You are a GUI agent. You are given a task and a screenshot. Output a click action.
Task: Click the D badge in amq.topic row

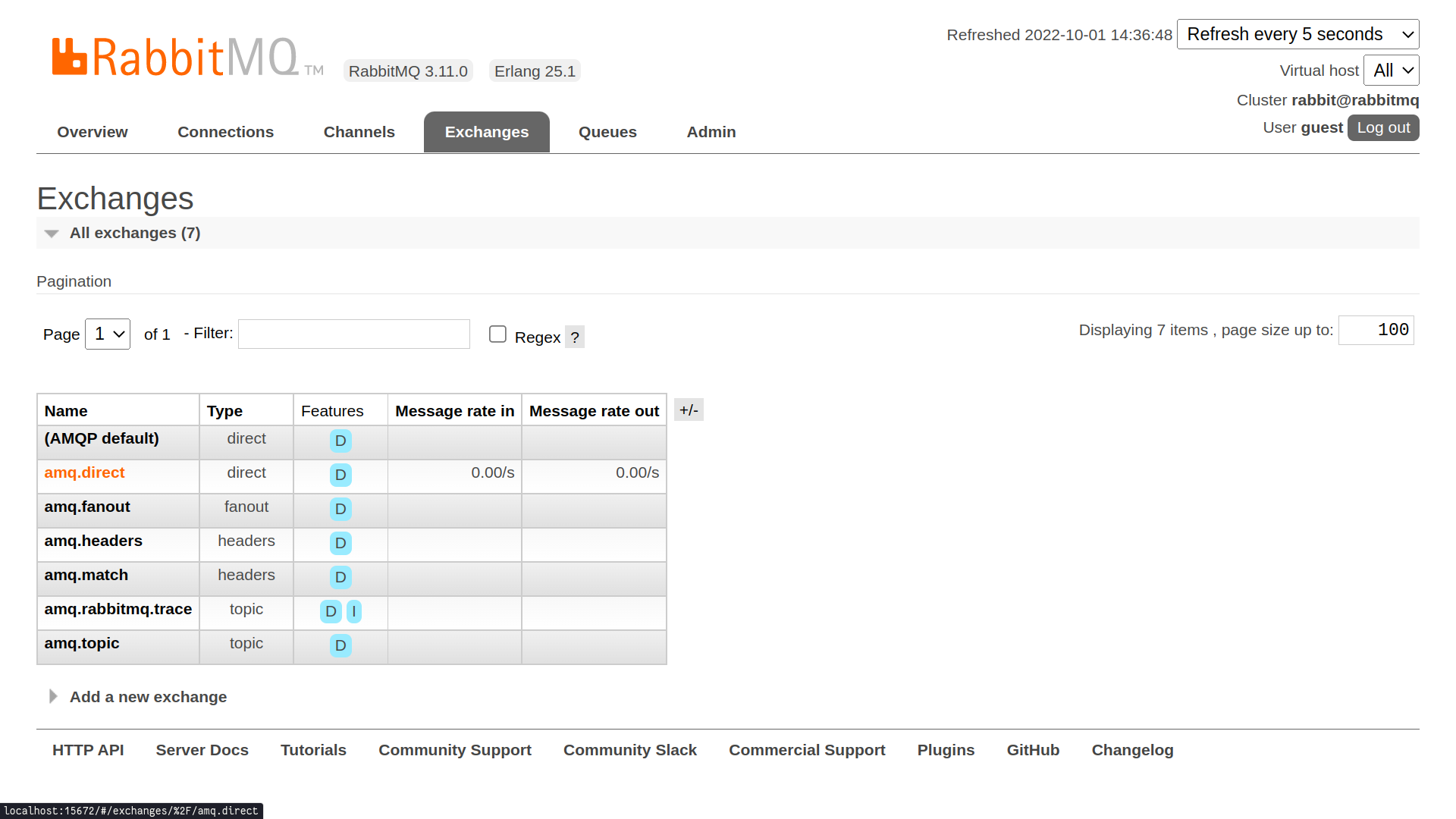pos(340,645)
